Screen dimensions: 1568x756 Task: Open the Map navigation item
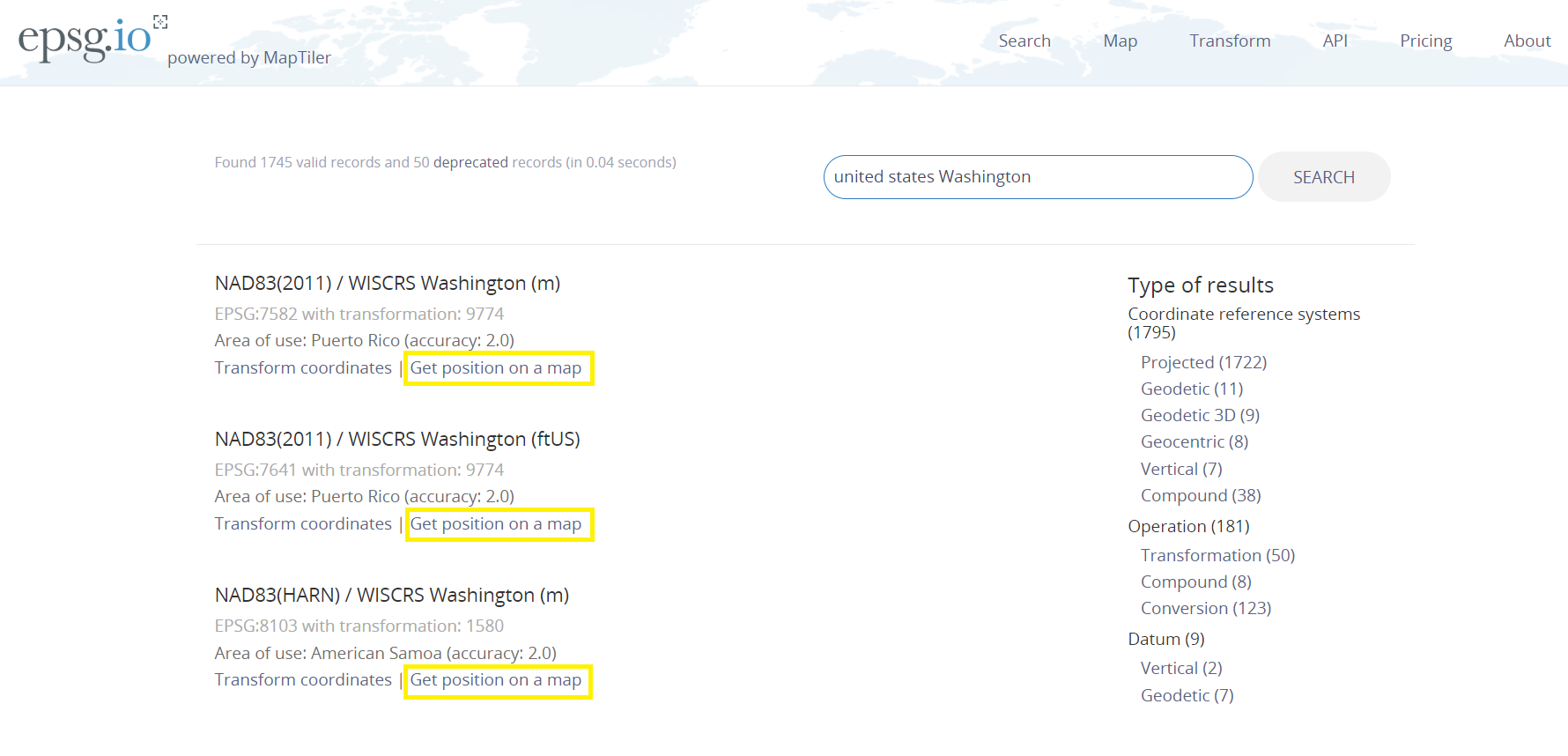coord(1120,41)
